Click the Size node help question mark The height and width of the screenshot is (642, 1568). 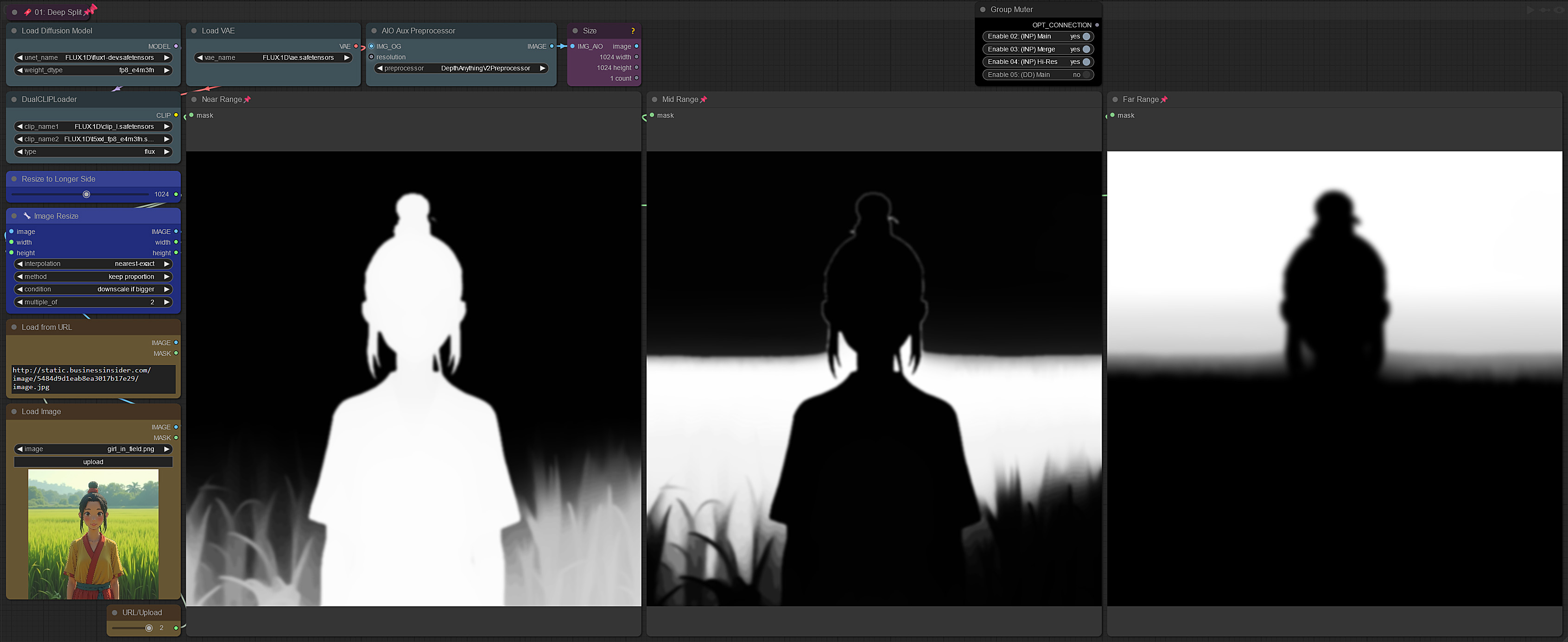tap(632, 31)
